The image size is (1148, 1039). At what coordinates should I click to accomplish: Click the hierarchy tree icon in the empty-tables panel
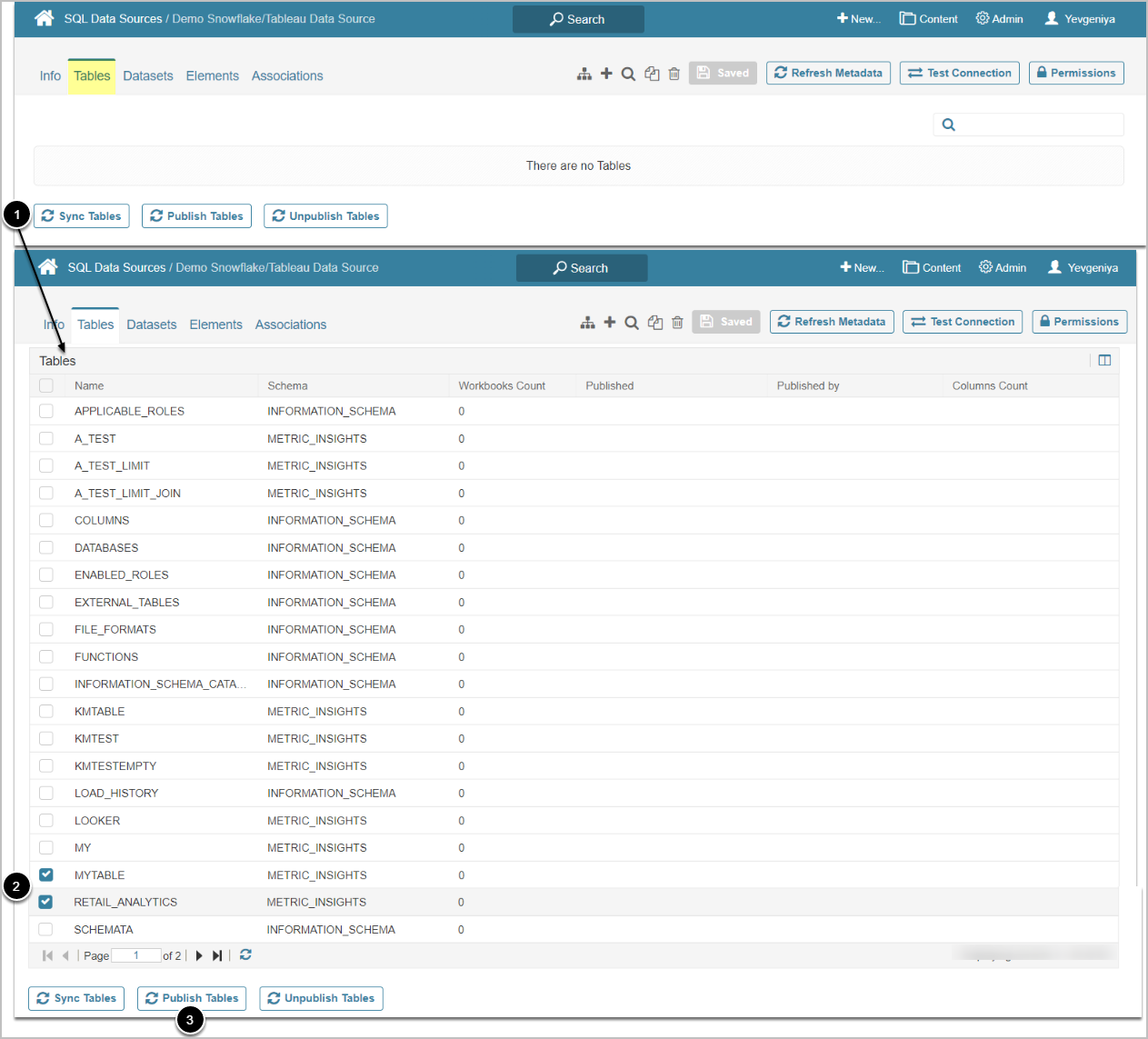tap(584, 74)
